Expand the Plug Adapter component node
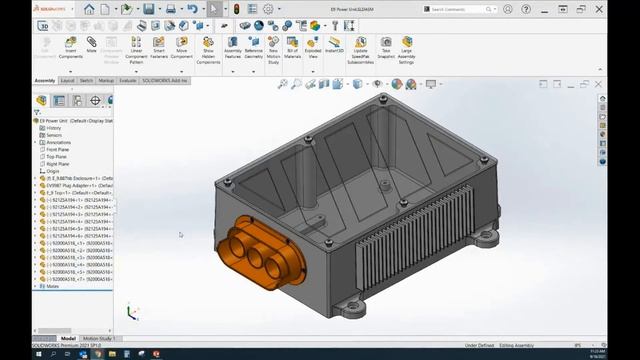 point(35,185)
